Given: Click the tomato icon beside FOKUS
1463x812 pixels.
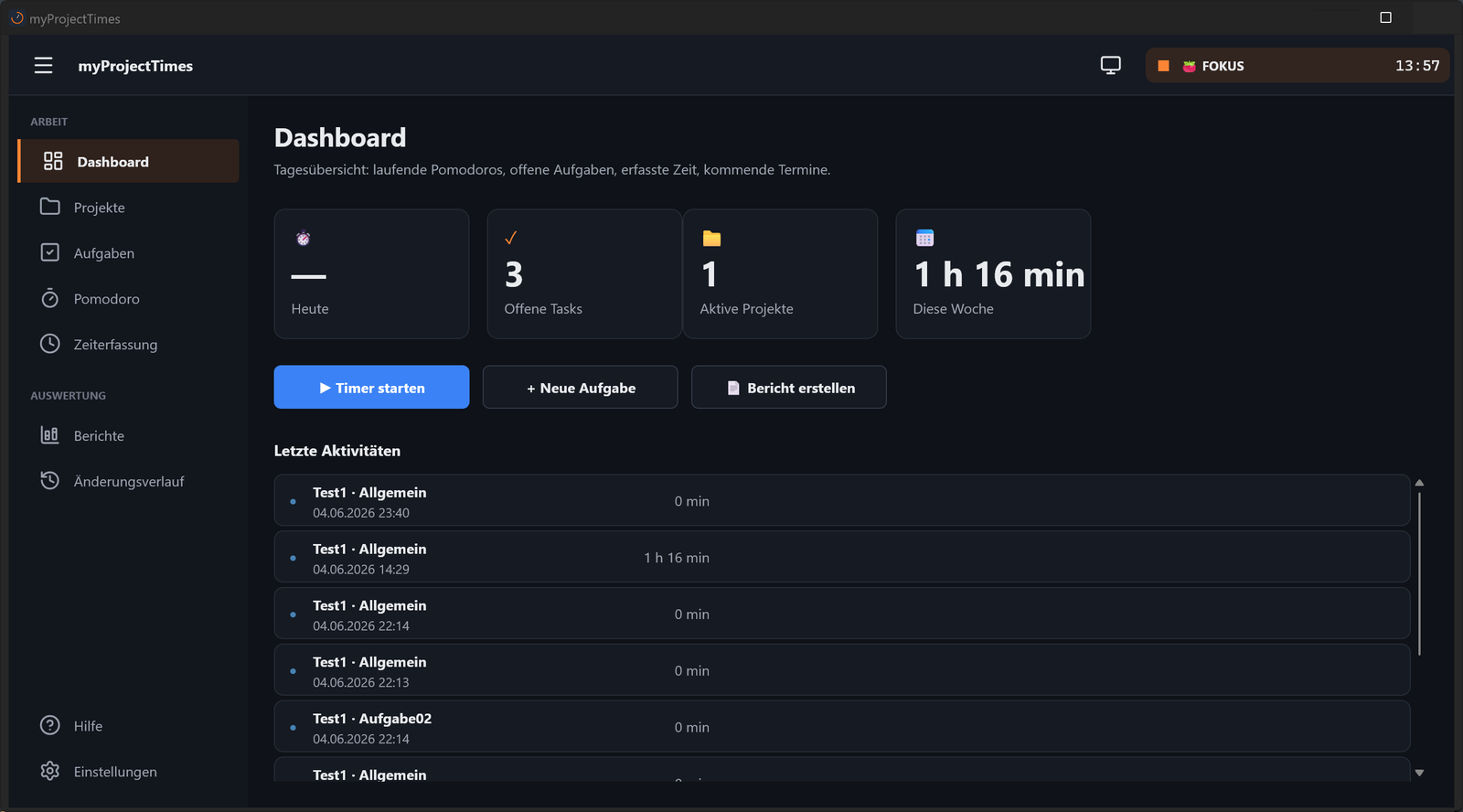Looking at the screenshot, I should (1189, 66).
